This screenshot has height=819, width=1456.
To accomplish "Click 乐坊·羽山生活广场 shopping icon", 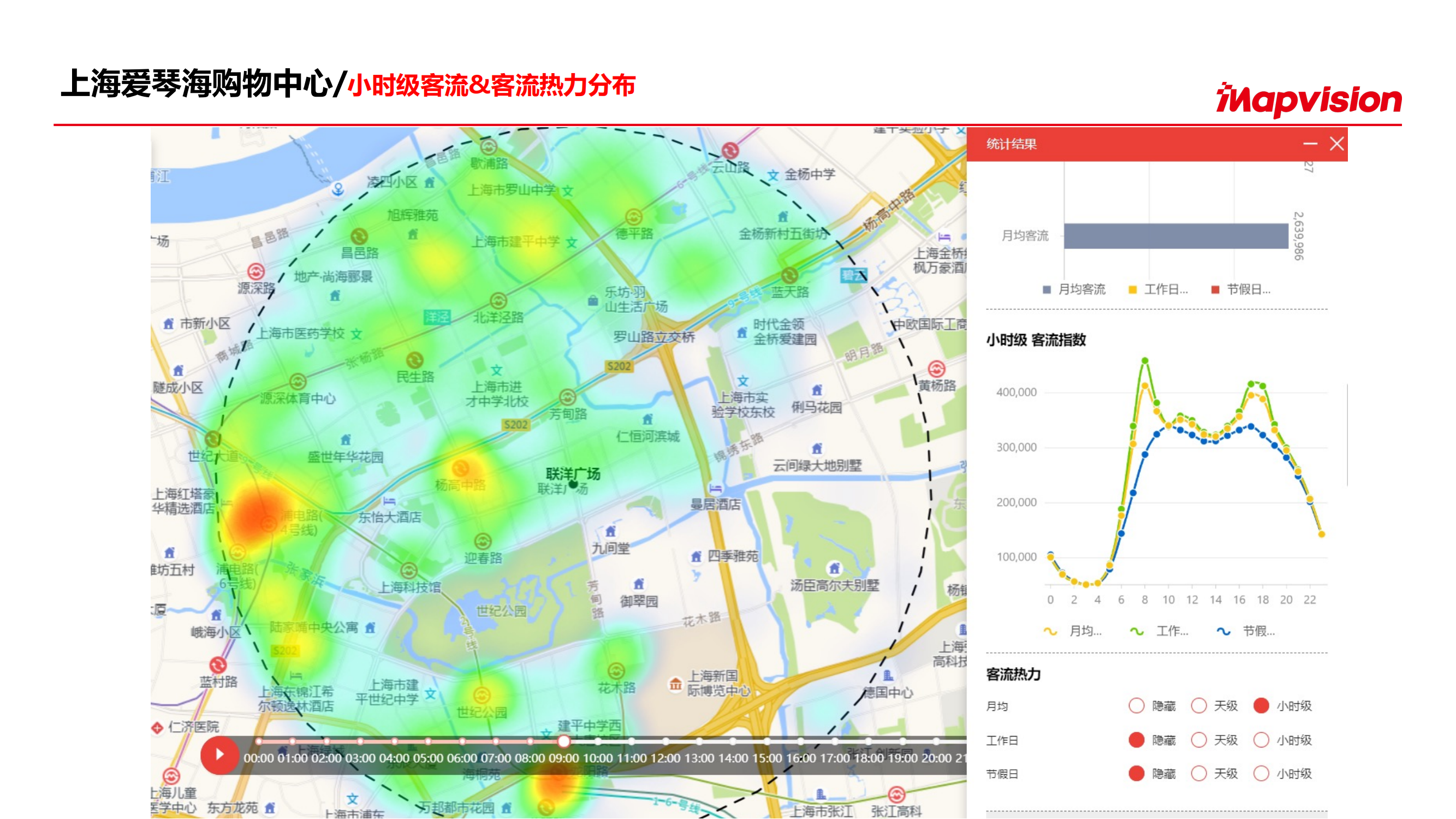I will point(592,300).
